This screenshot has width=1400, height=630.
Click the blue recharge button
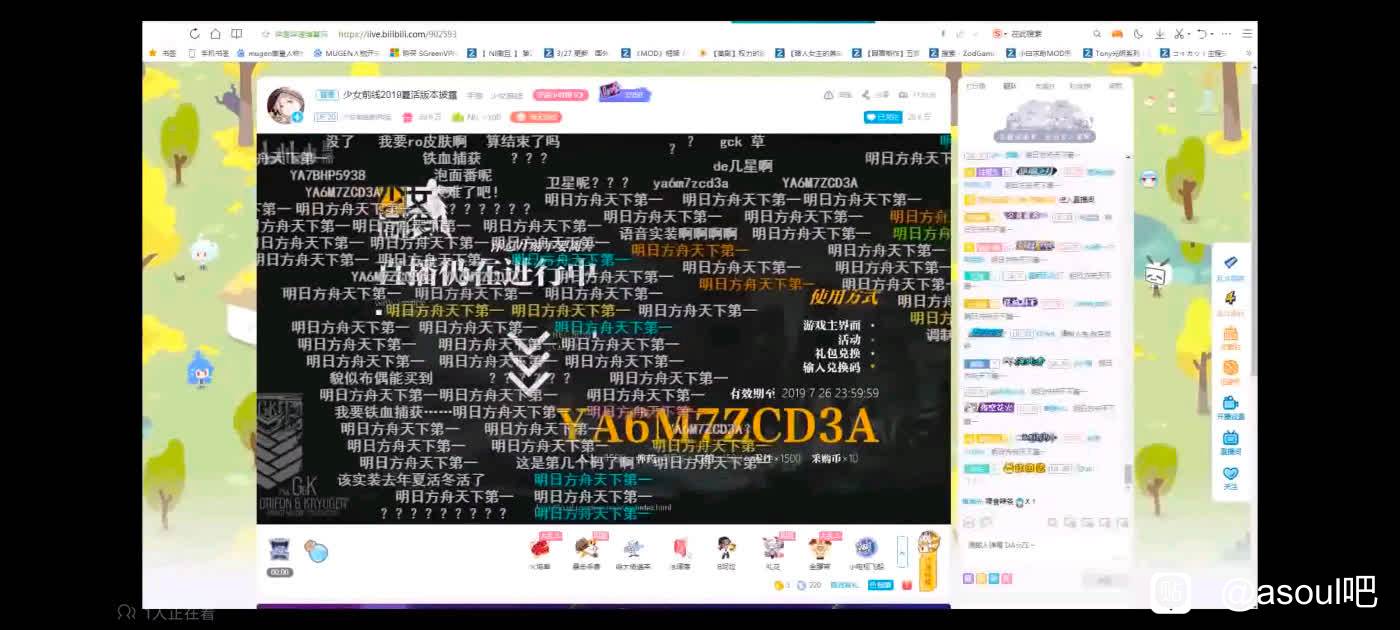[880, 585]
